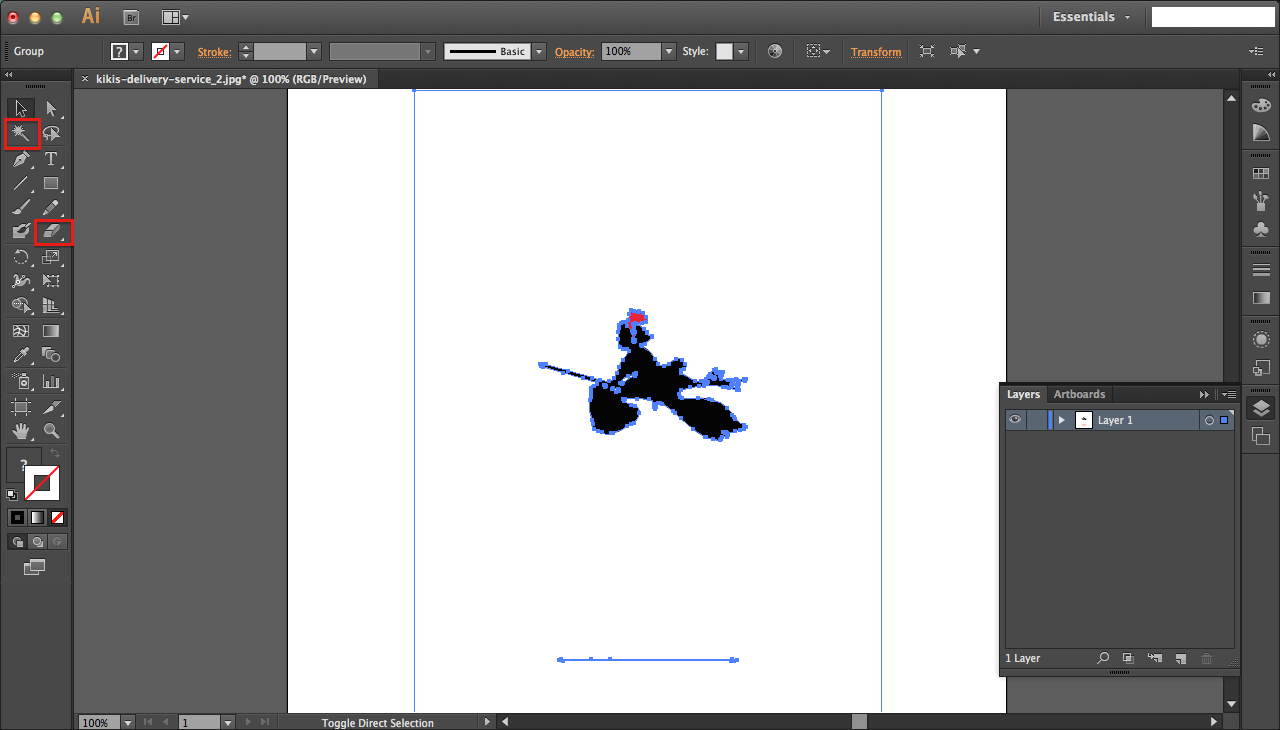Open the stroke weight dropdown arrow
The width and height of the screenshot is (1280, 730).
point(314,51)
